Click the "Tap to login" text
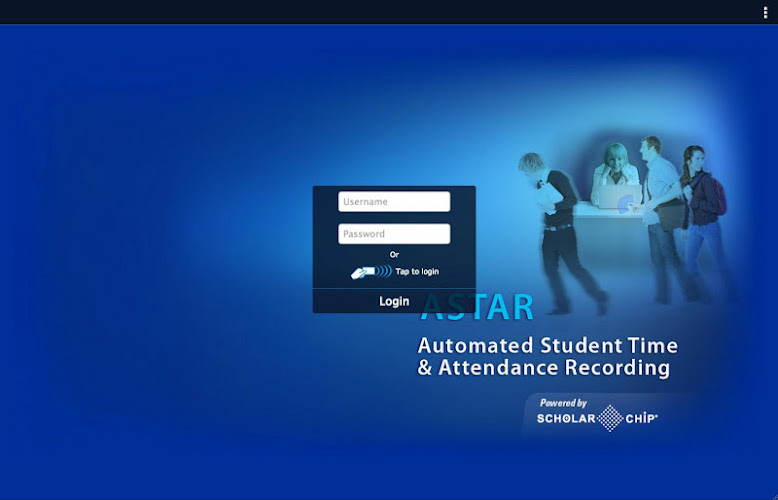This screenshot has width=778, height=500. click(417, 272)
